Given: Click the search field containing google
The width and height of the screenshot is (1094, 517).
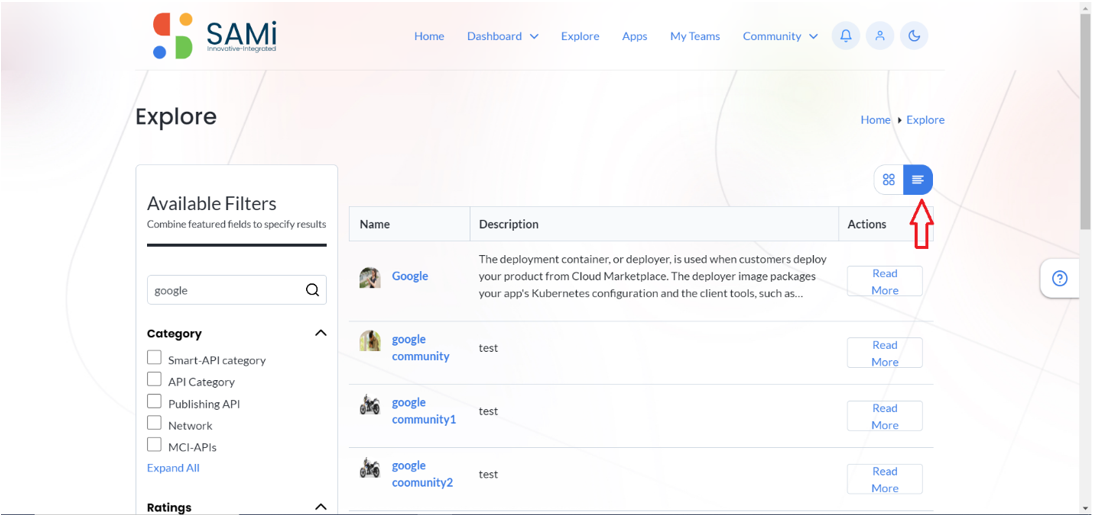Looking at the screenshot, I should pyautogui.click(x=237, y=290).
